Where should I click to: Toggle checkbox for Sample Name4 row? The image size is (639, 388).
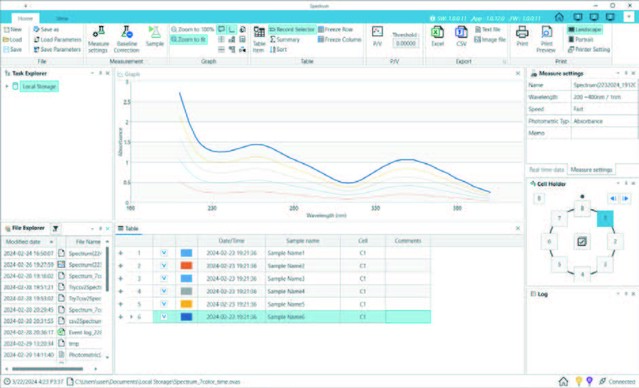164,291
